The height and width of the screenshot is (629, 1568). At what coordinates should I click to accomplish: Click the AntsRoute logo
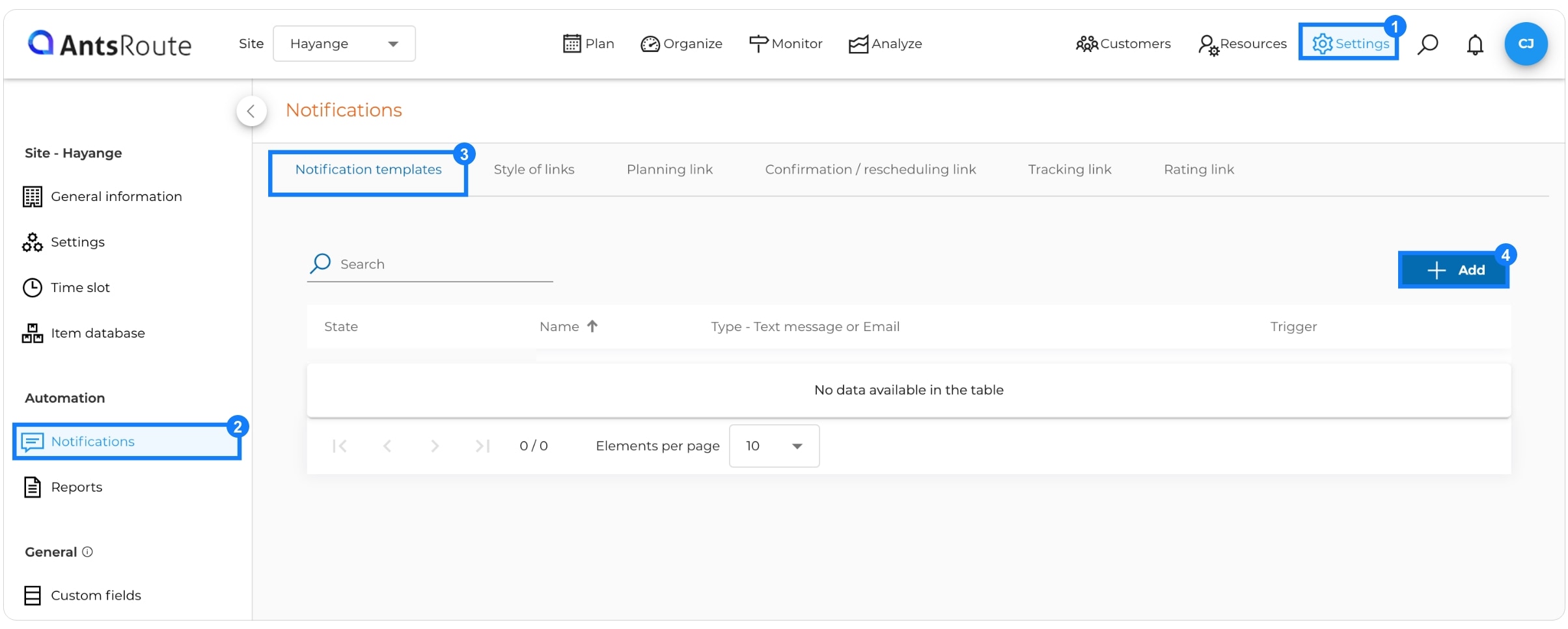tap(109, 44)
